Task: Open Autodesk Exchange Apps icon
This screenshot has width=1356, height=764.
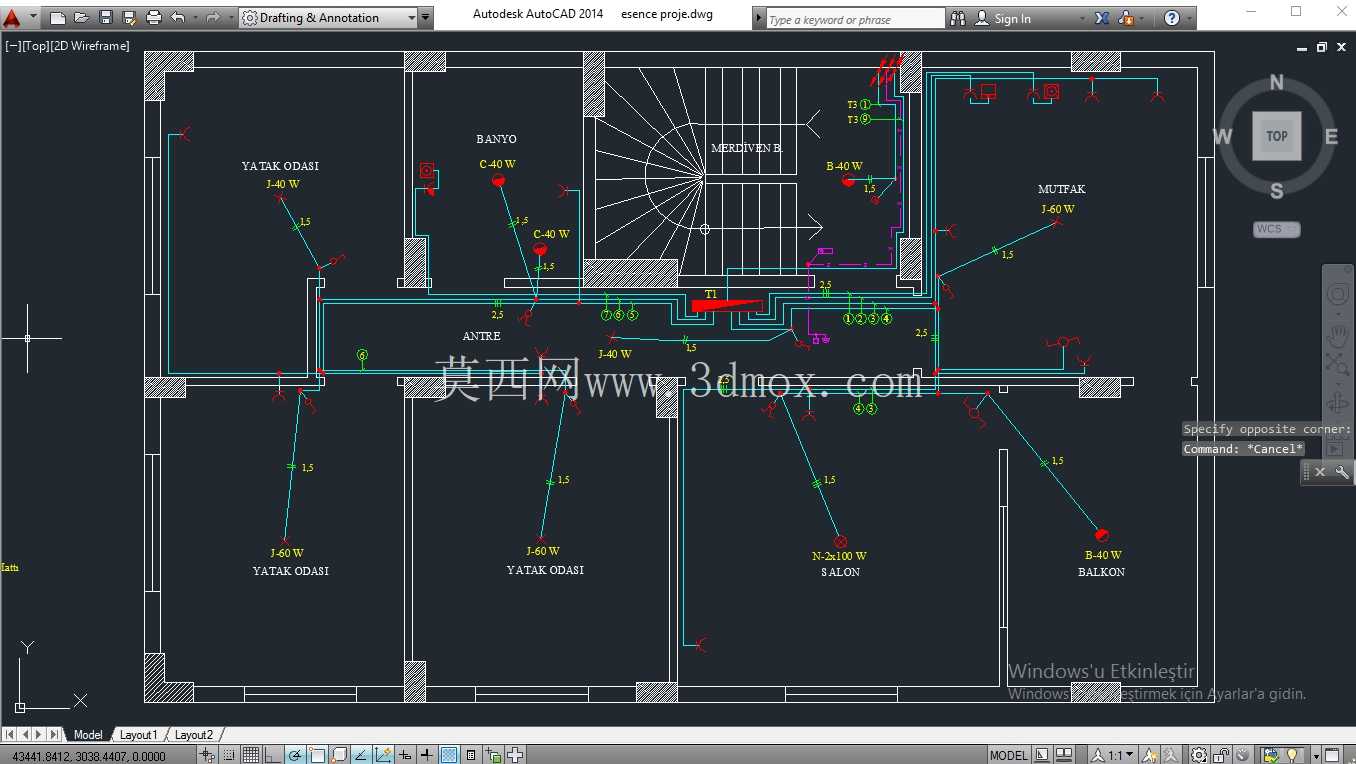Action: 1102,18
